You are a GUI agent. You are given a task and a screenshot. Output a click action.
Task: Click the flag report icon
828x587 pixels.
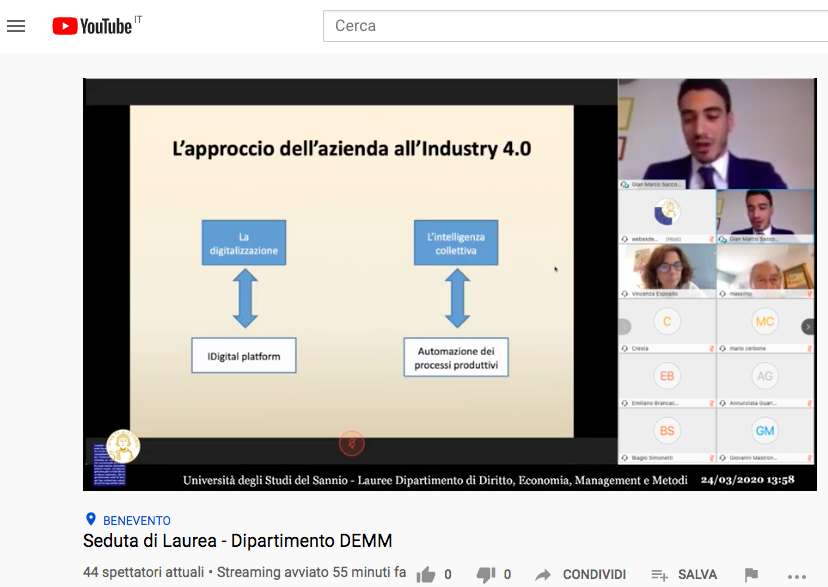coord(751,574)
